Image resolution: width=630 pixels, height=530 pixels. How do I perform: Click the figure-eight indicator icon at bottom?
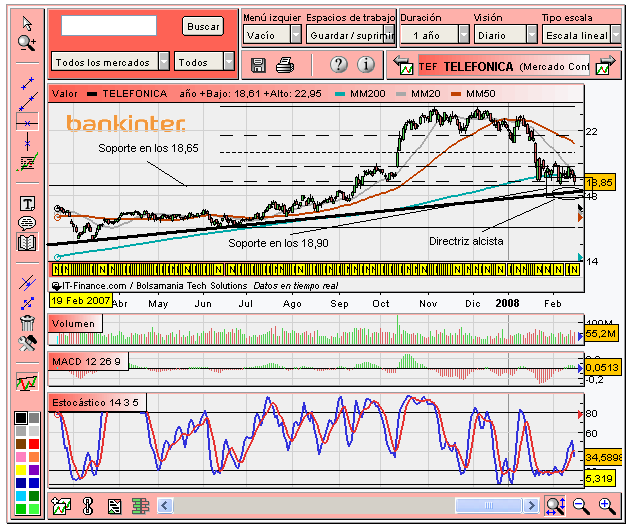tap(87, 506)
